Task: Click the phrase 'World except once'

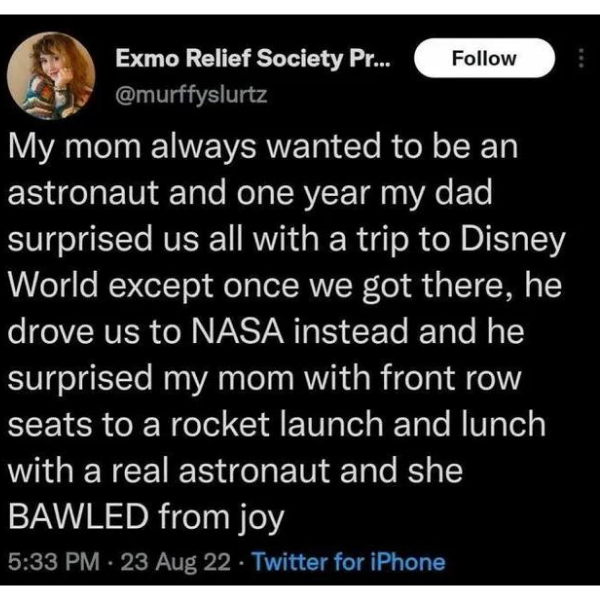Action: [153, 287]
